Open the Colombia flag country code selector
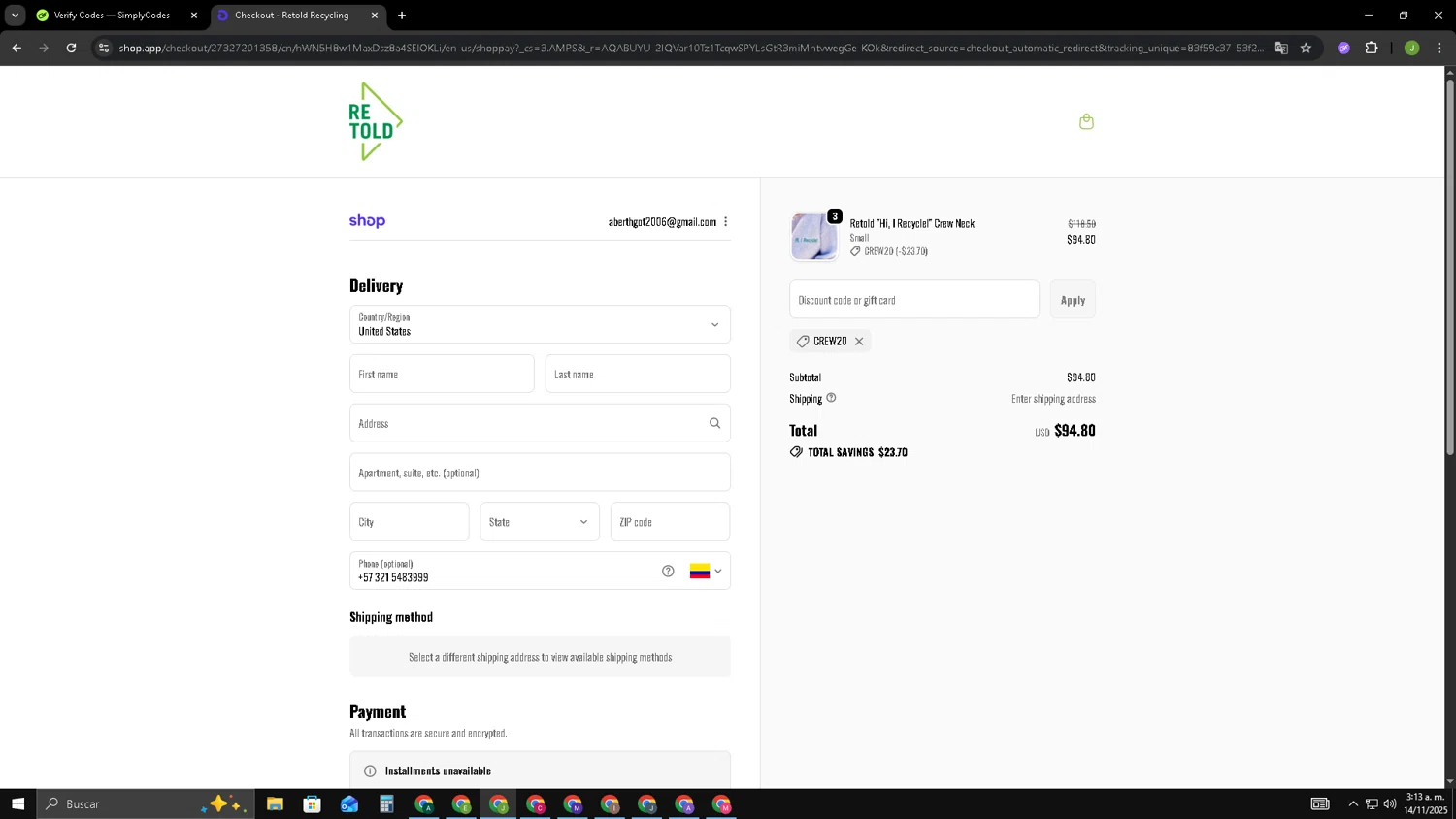Image resolution: width=1456 pixels, height=819 pixels. [x=706, y=571]
